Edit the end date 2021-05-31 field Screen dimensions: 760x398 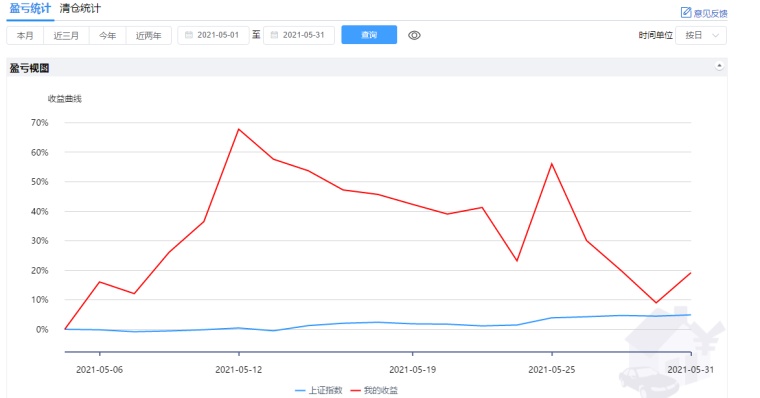(299, 35)
